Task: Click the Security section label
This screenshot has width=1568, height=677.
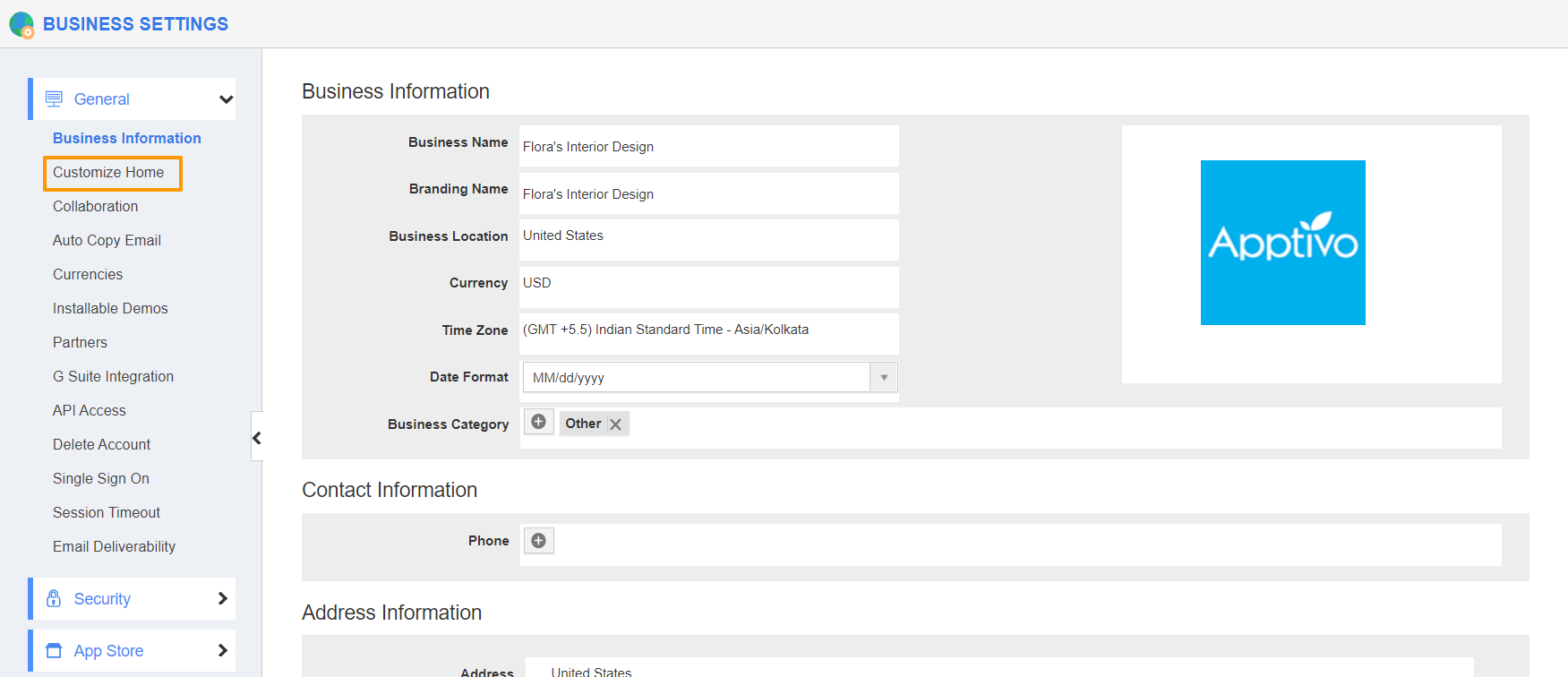Action: pos(102,599)
